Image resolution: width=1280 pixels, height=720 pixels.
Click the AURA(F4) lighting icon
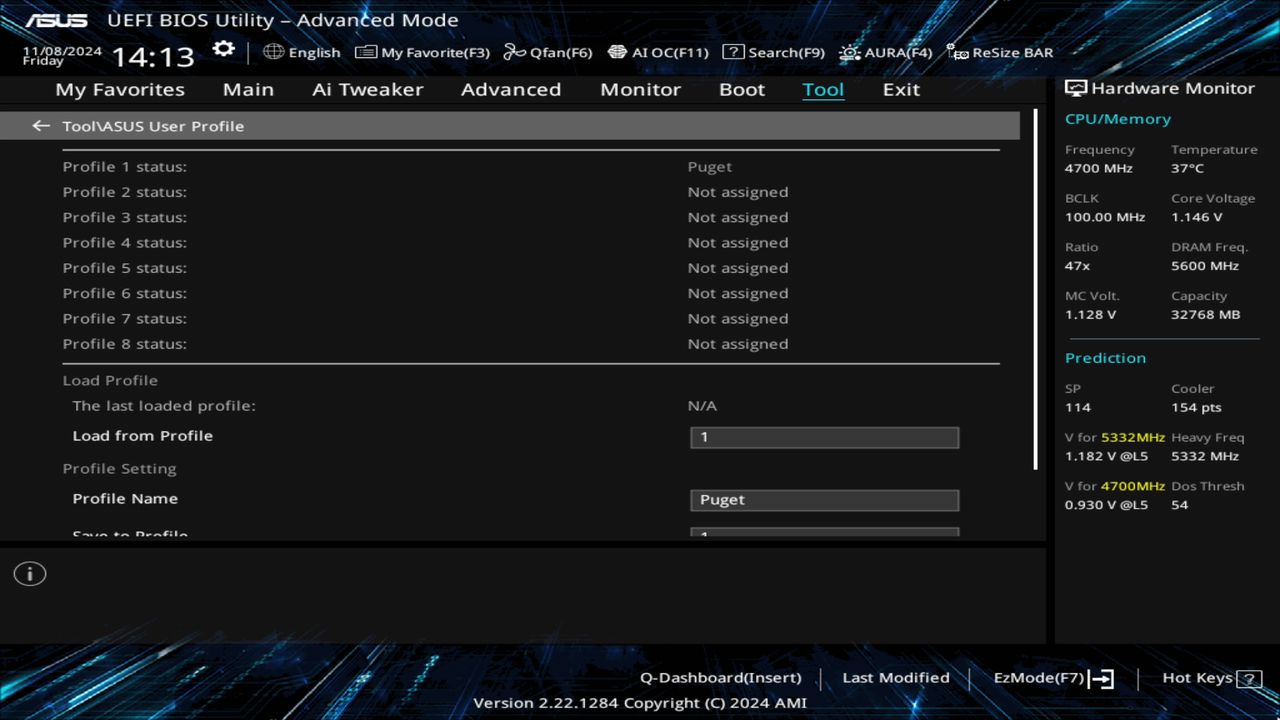point(850,52)
